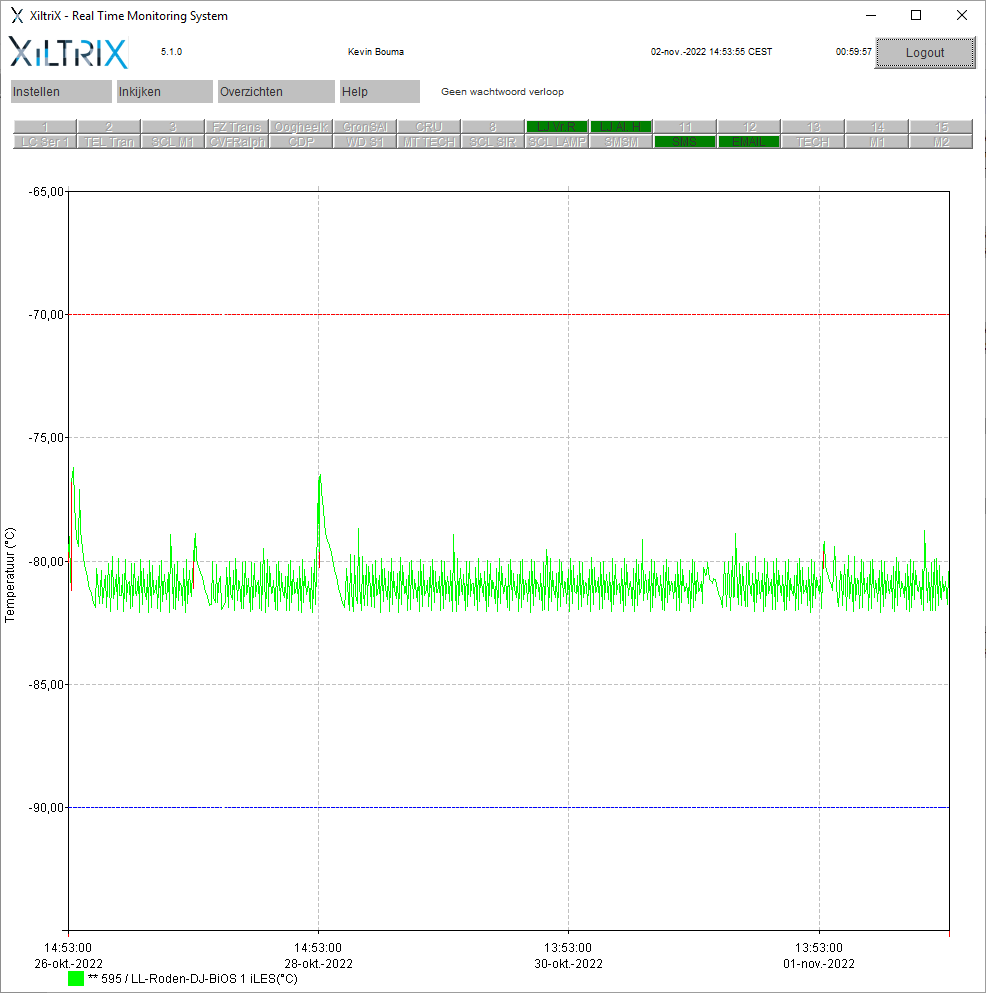This screenshot has width=986, height=993.
Task: Select the green SMS status indicator
Action: click(685, 142)
